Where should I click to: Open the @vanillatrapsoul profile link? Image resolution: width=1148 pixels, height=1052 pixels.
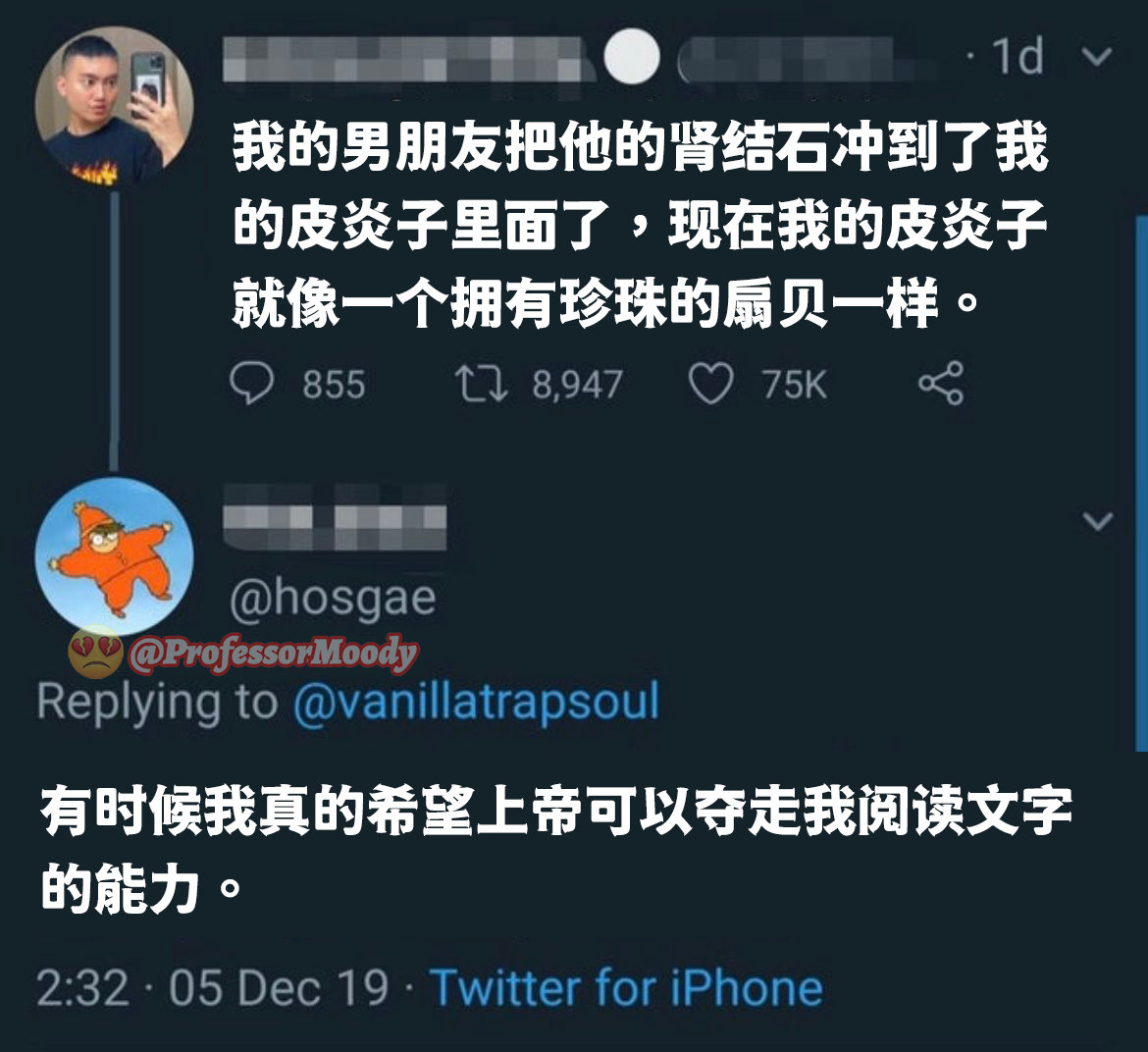(476, 702)
